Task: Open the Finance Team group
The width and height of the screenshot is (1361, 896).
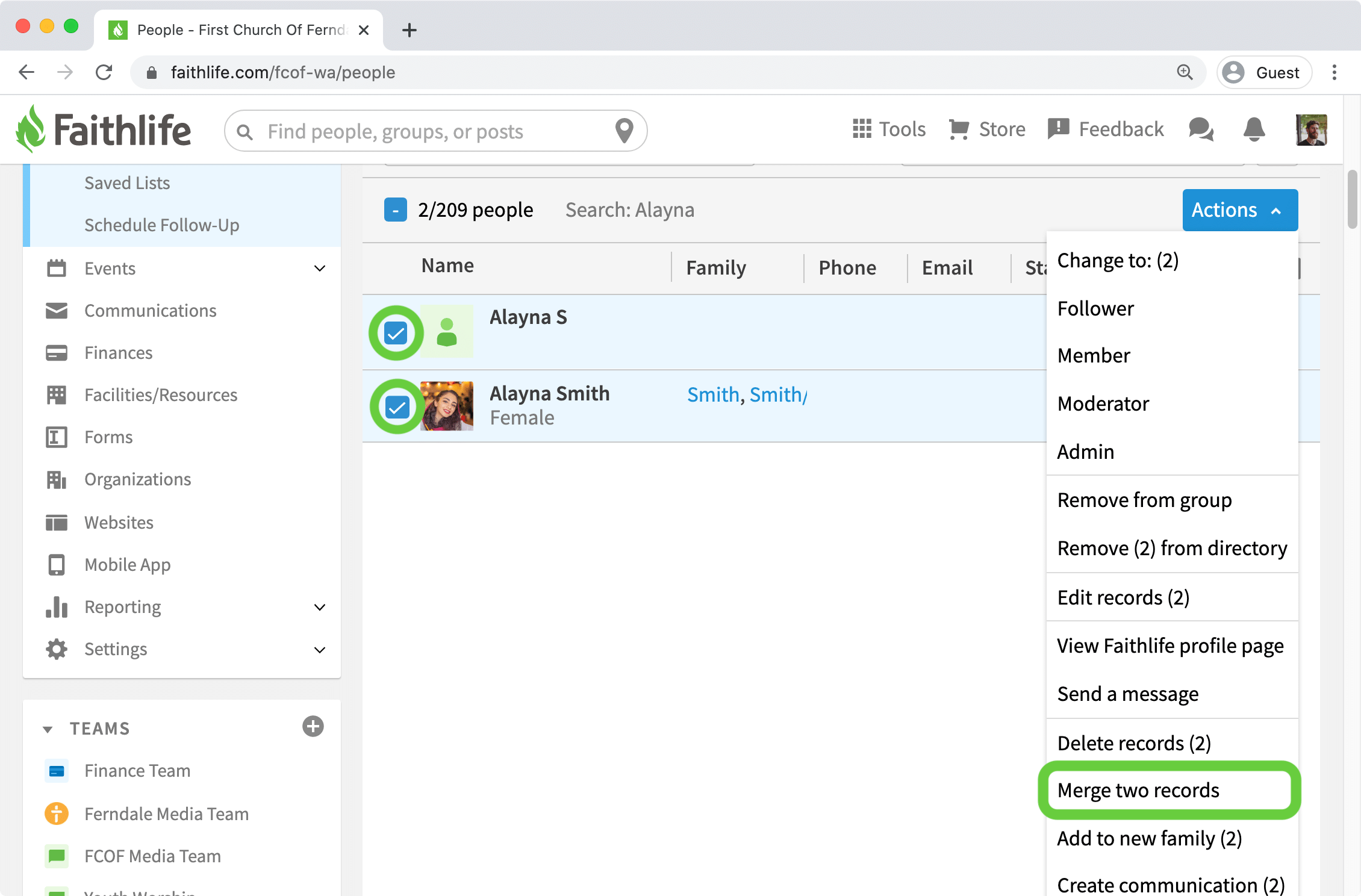Action: [137, 771]
